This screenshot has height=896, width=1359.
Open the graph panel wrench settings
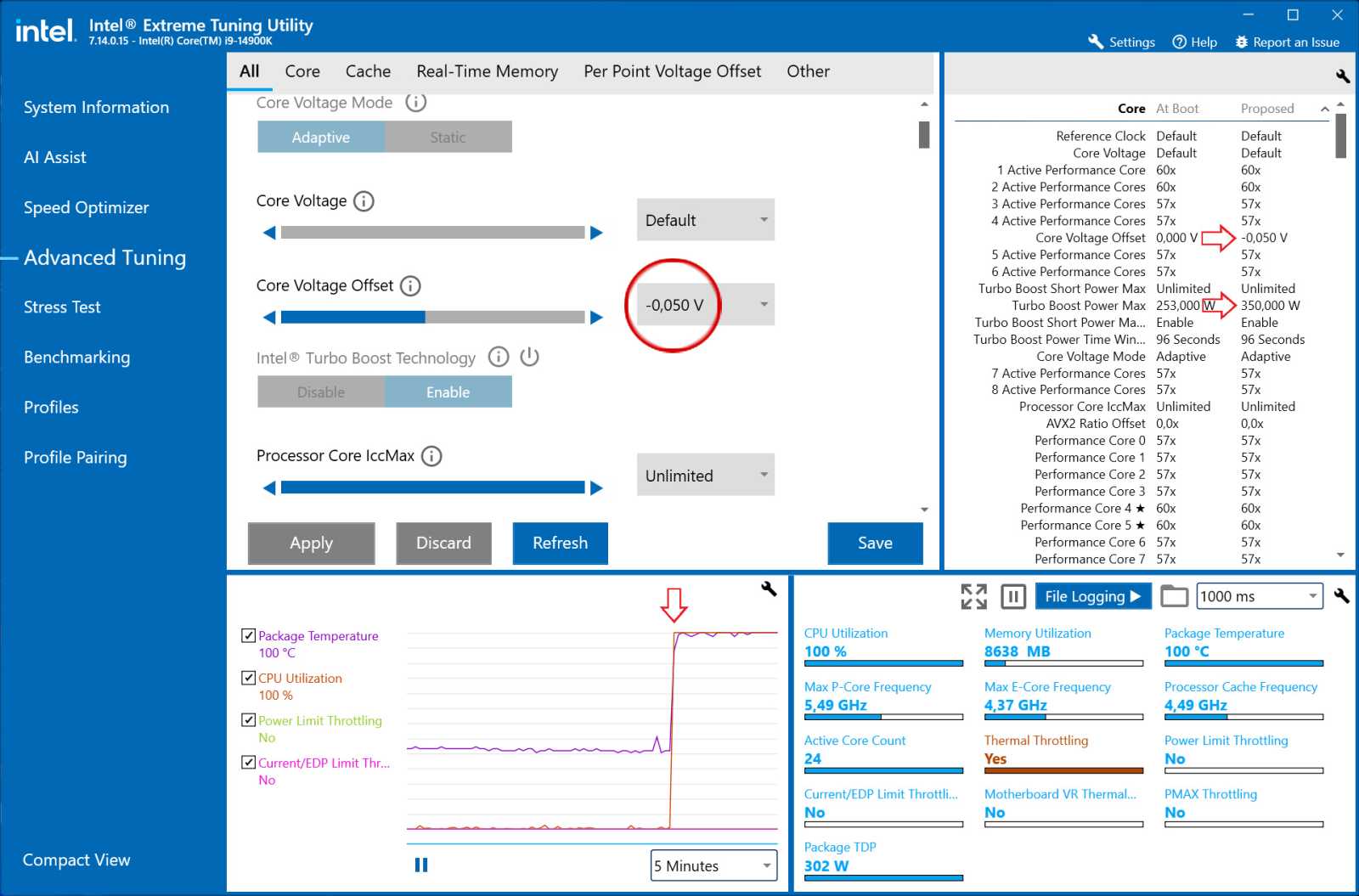pos(769,589)
